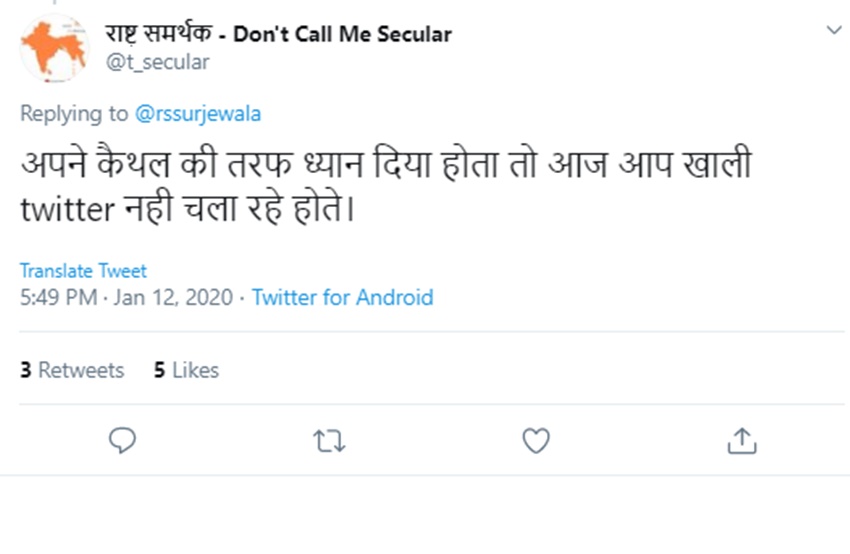Click the reply speech bubble icon

pos(122,440)
